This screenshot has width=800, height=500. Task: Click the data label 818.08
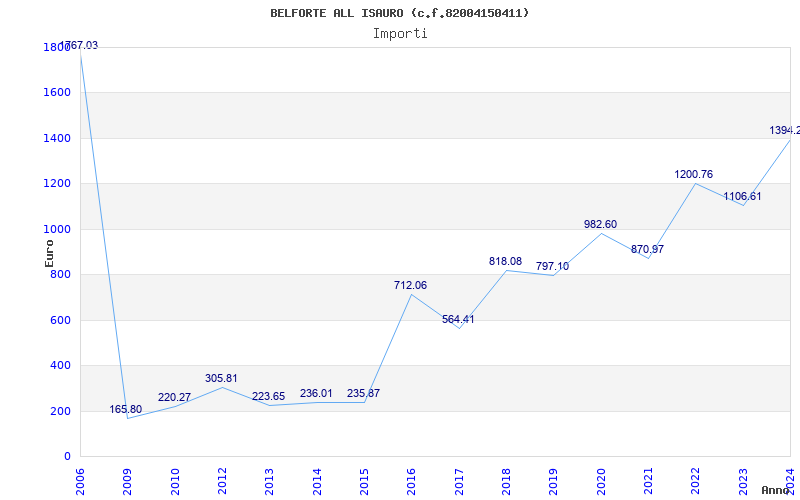pyautogui.click(x=505, y=261)
